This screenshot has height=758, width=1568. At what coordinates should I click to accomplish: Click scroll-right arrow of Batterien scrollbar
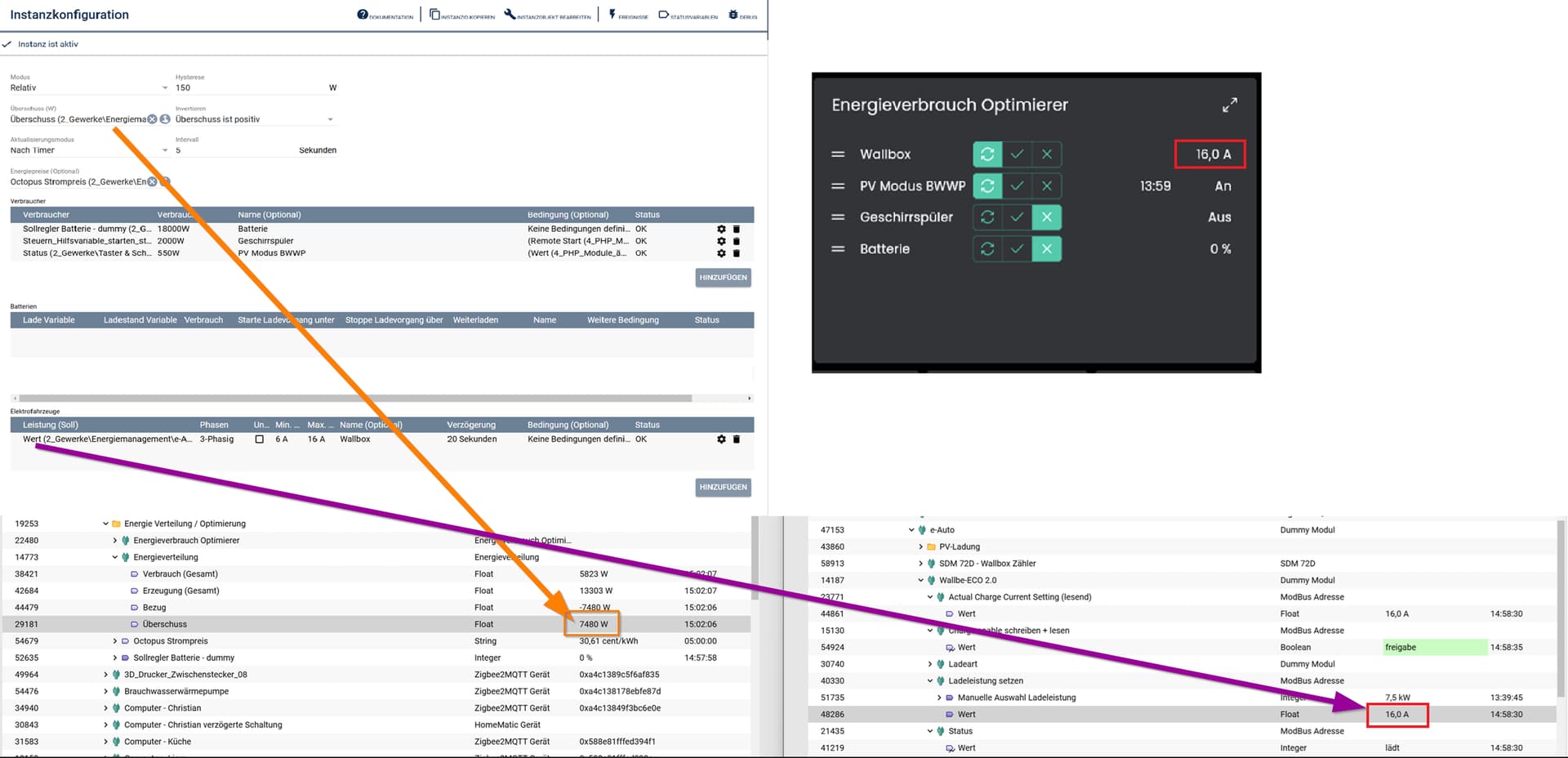coord(749,399)
